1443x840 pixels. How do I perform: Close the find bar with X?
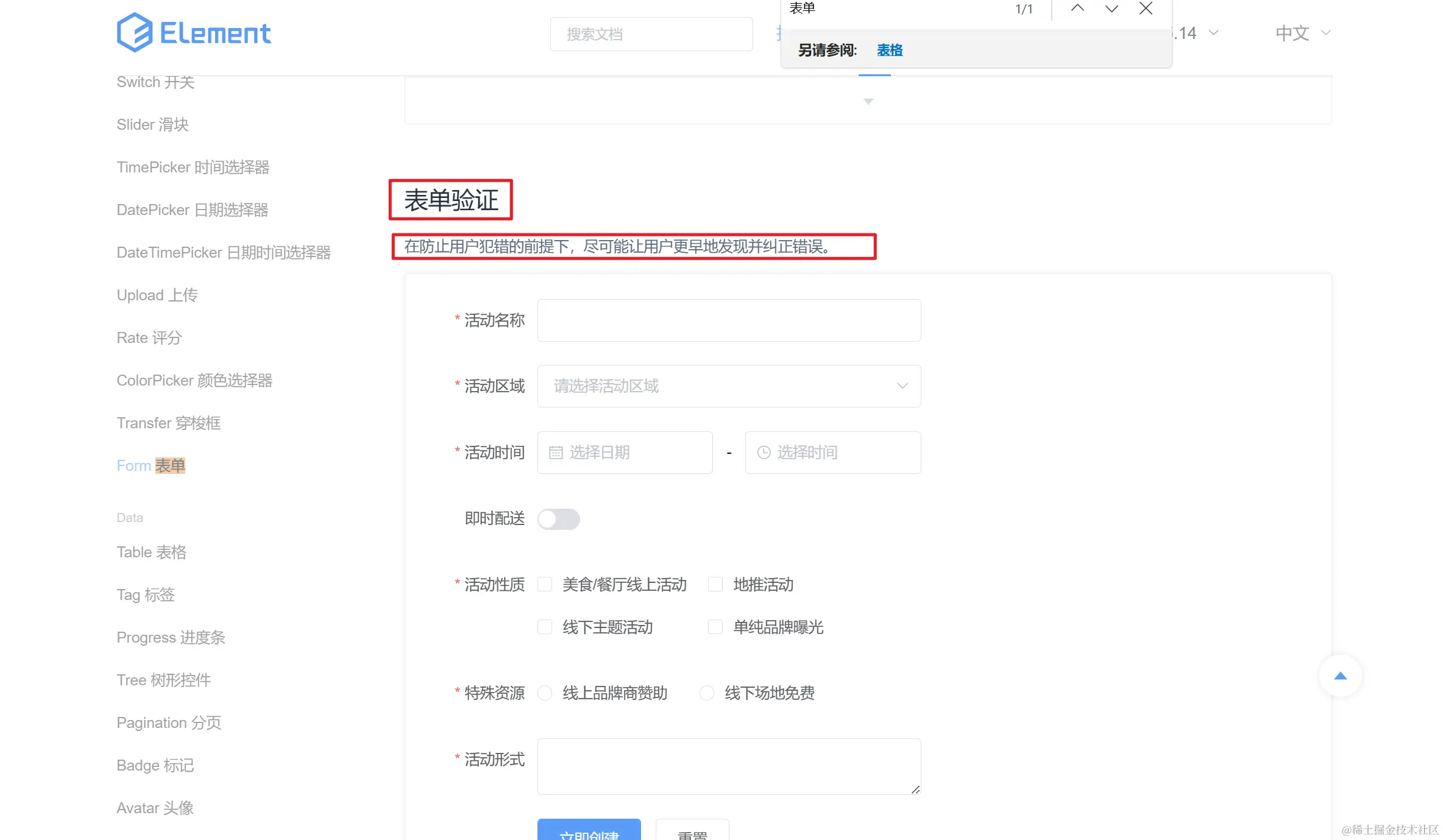[x=1146, y=9]
